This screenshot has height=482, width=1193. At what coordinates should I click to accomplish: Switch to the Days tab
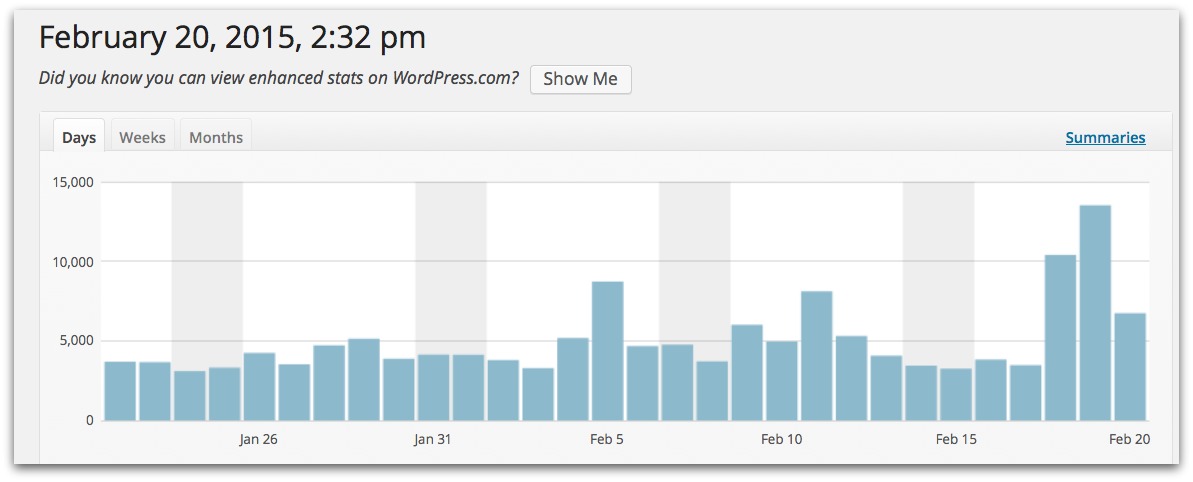79,138
